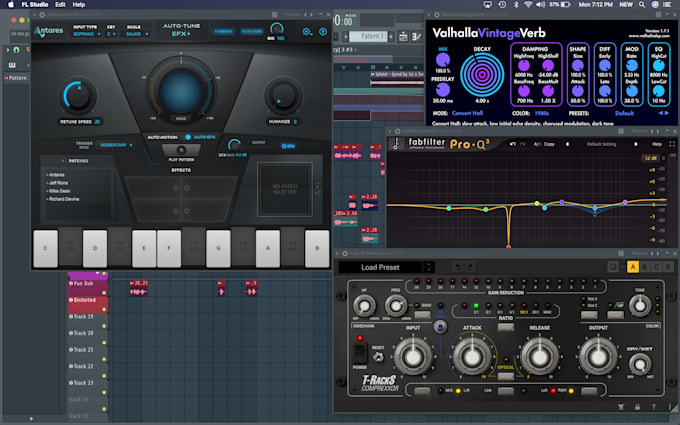Click the Wi-Fi icon in menu bar
680x425 pixels.
point(528,4)
